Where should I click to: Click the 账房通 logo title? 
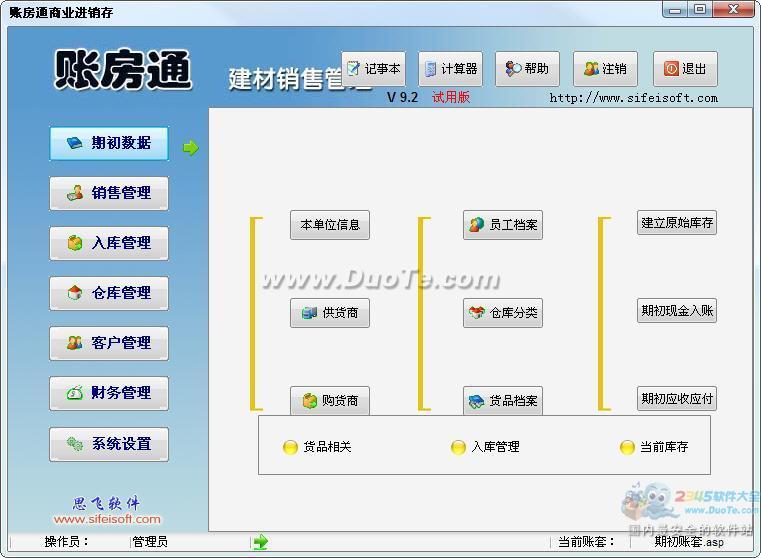click(x=122, y=70)
